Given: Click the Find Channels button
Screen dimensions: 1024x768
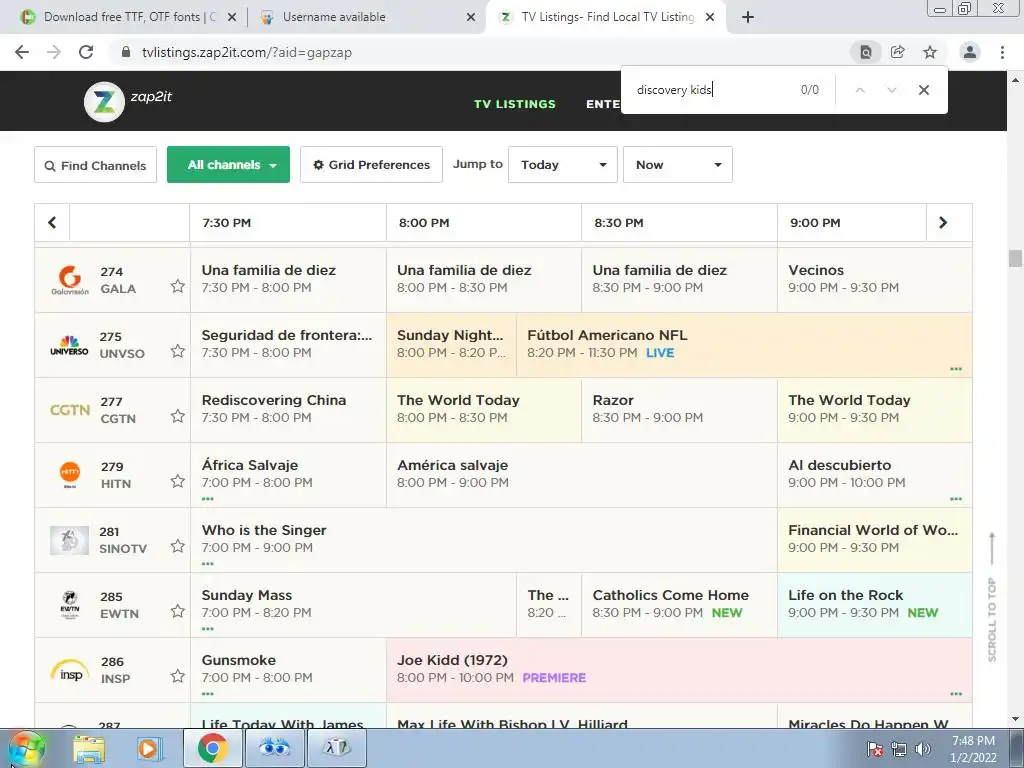Looking at the screenshot, I should [x=95, y=165].
